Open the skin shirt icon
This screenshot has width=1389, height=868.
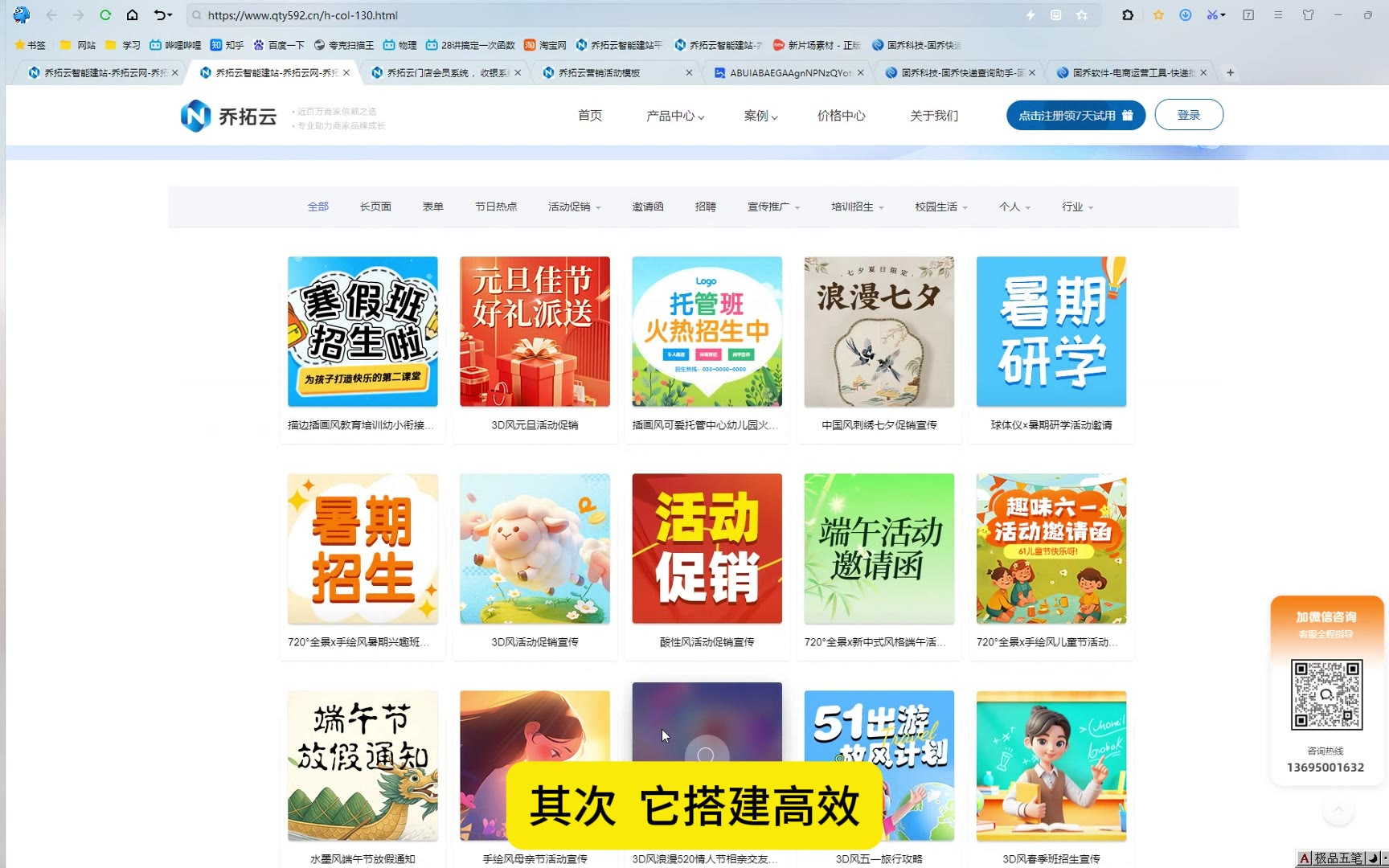point(1309,15)
